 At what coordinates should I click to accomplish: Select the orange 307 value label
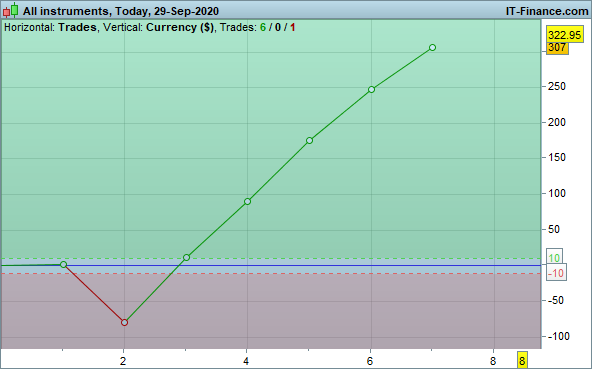click(x=557, y=48)
